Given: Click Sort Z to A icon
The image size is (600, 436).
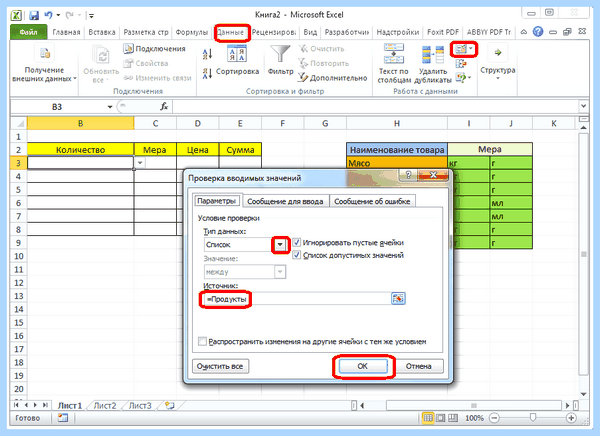Looking at the screenshot, I should 207,73.
